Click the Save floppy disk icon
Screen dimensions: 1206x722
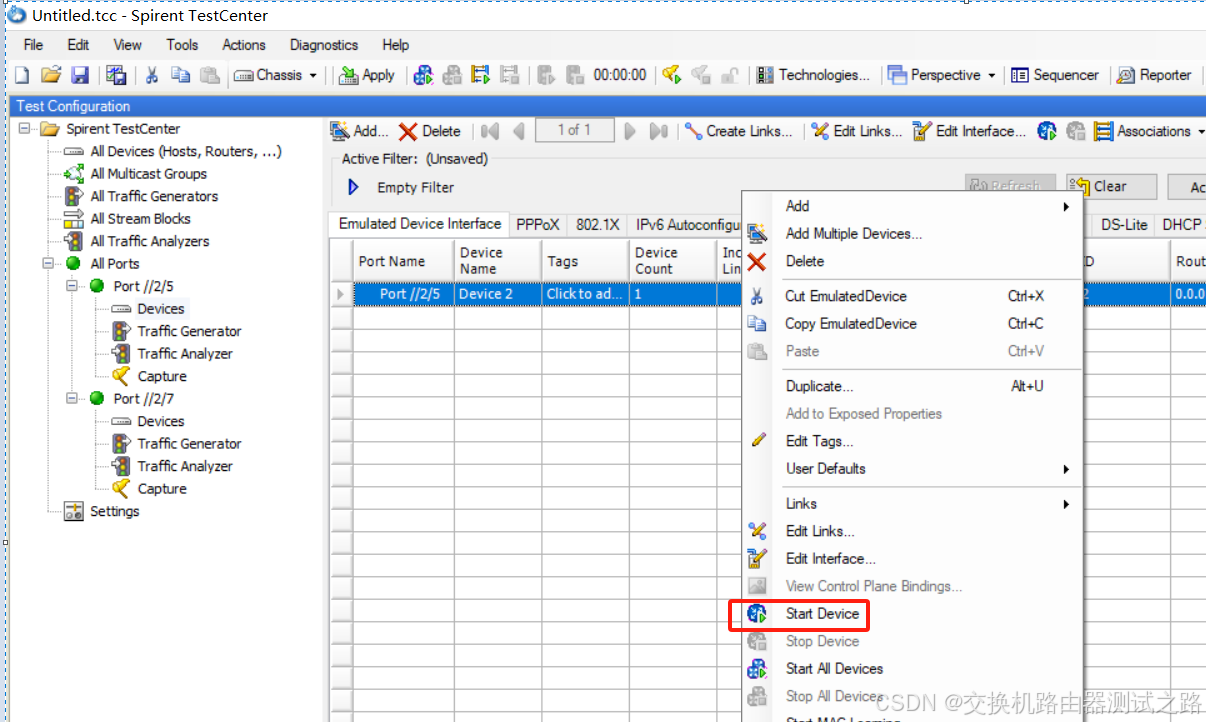[80, 75]
